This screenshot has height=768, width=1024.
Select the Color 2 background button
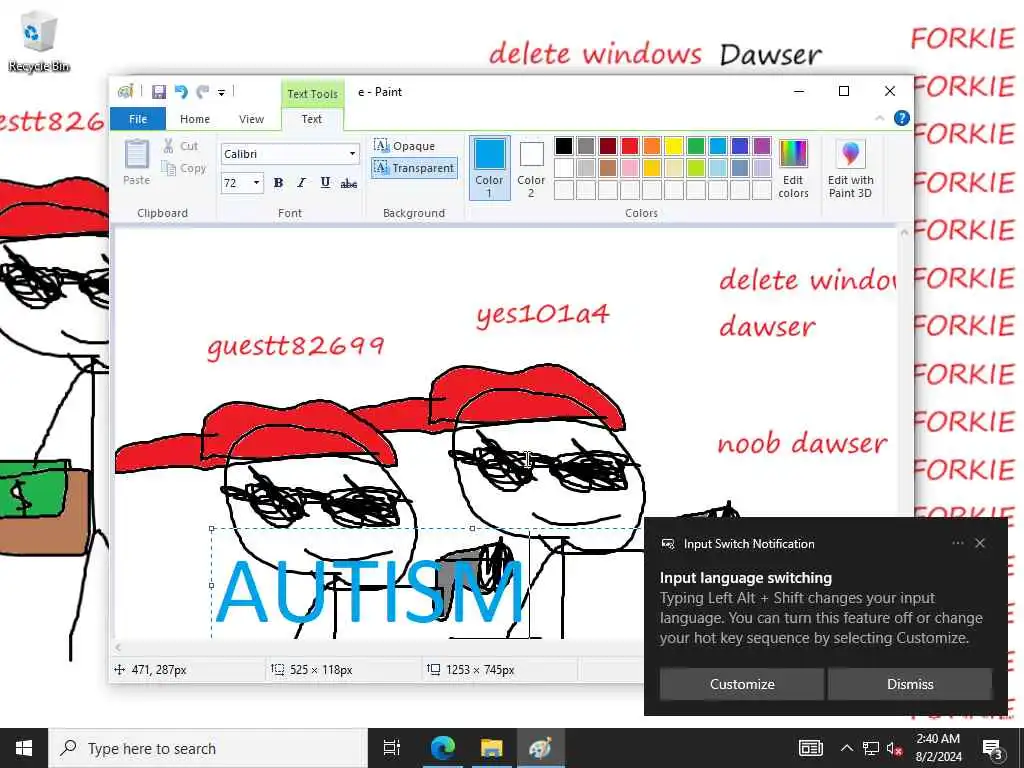tap(531, 168)
